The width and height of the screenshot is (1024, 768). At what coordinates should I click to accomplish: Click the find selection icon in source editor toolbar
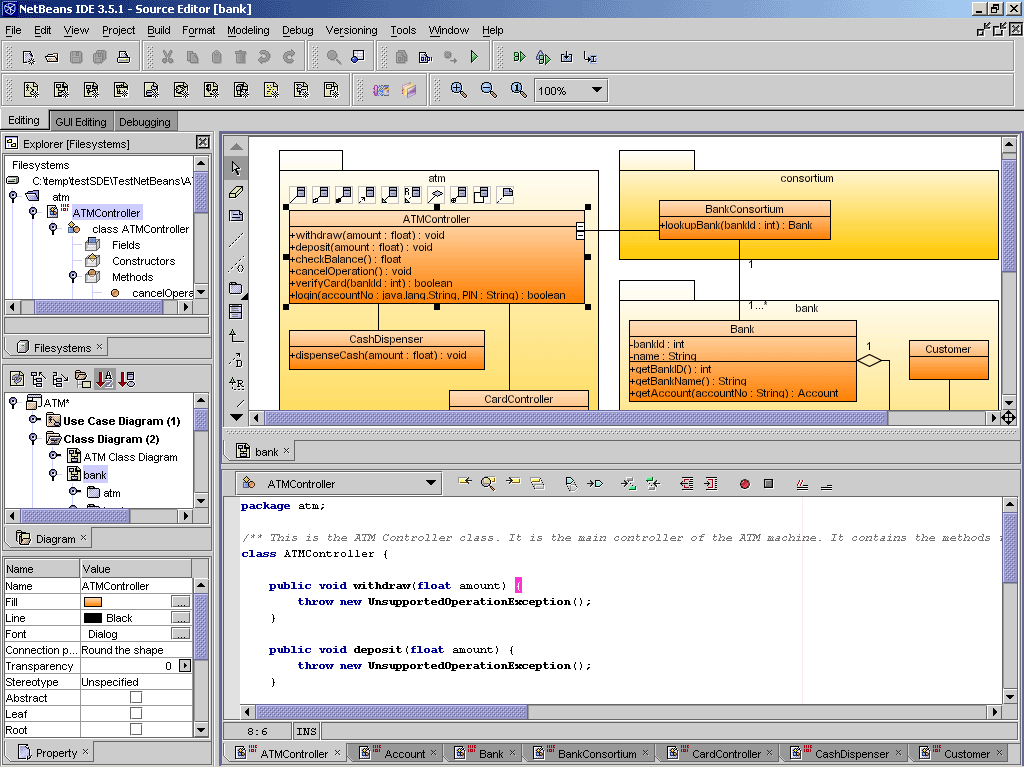tap(488, 483)
